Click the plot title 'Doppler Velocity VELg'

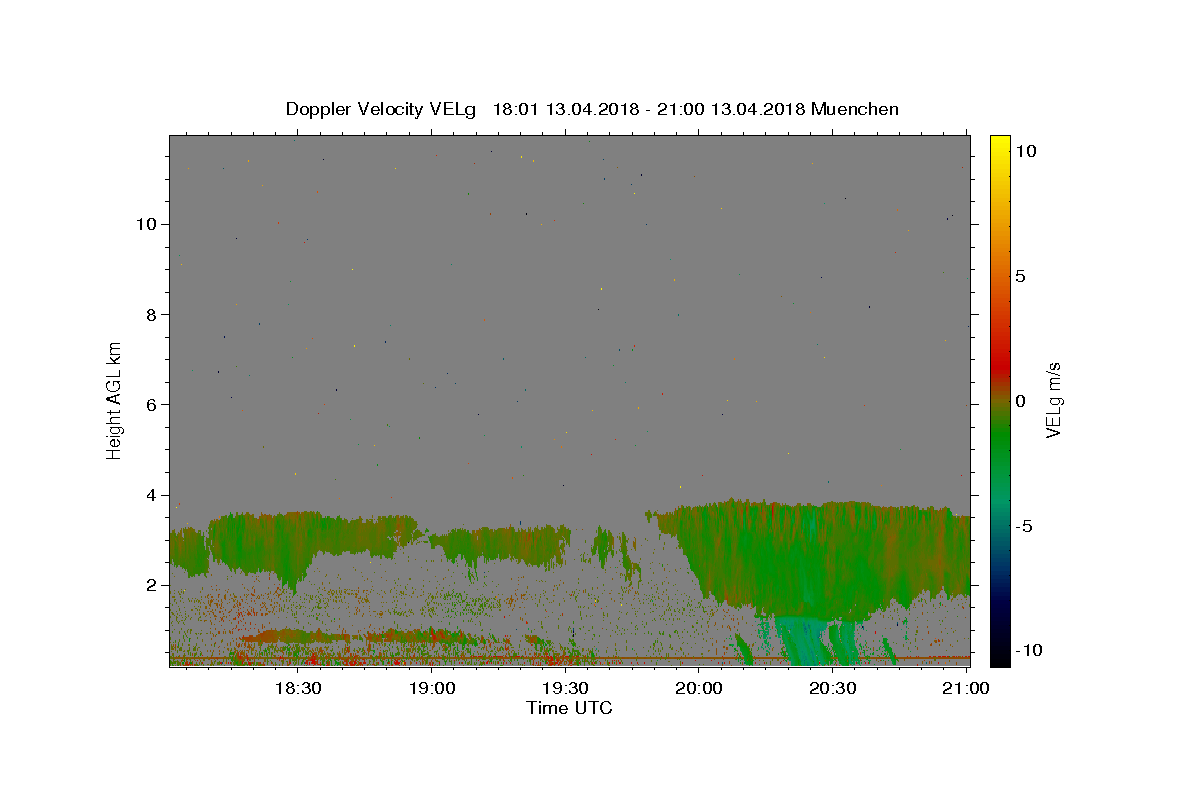click(x=381, y=109)
